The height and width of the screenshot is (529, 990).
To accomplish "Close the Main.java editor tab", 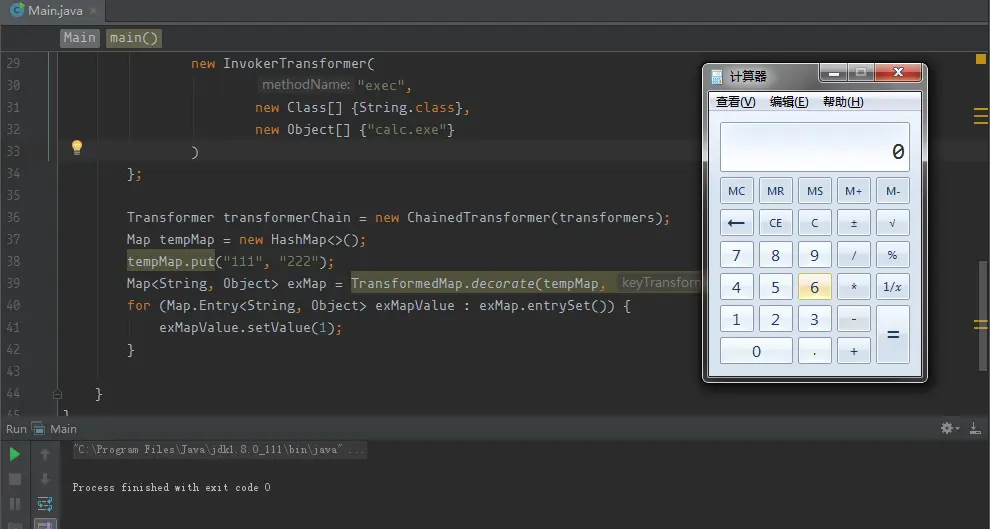I will pos(93,11).
